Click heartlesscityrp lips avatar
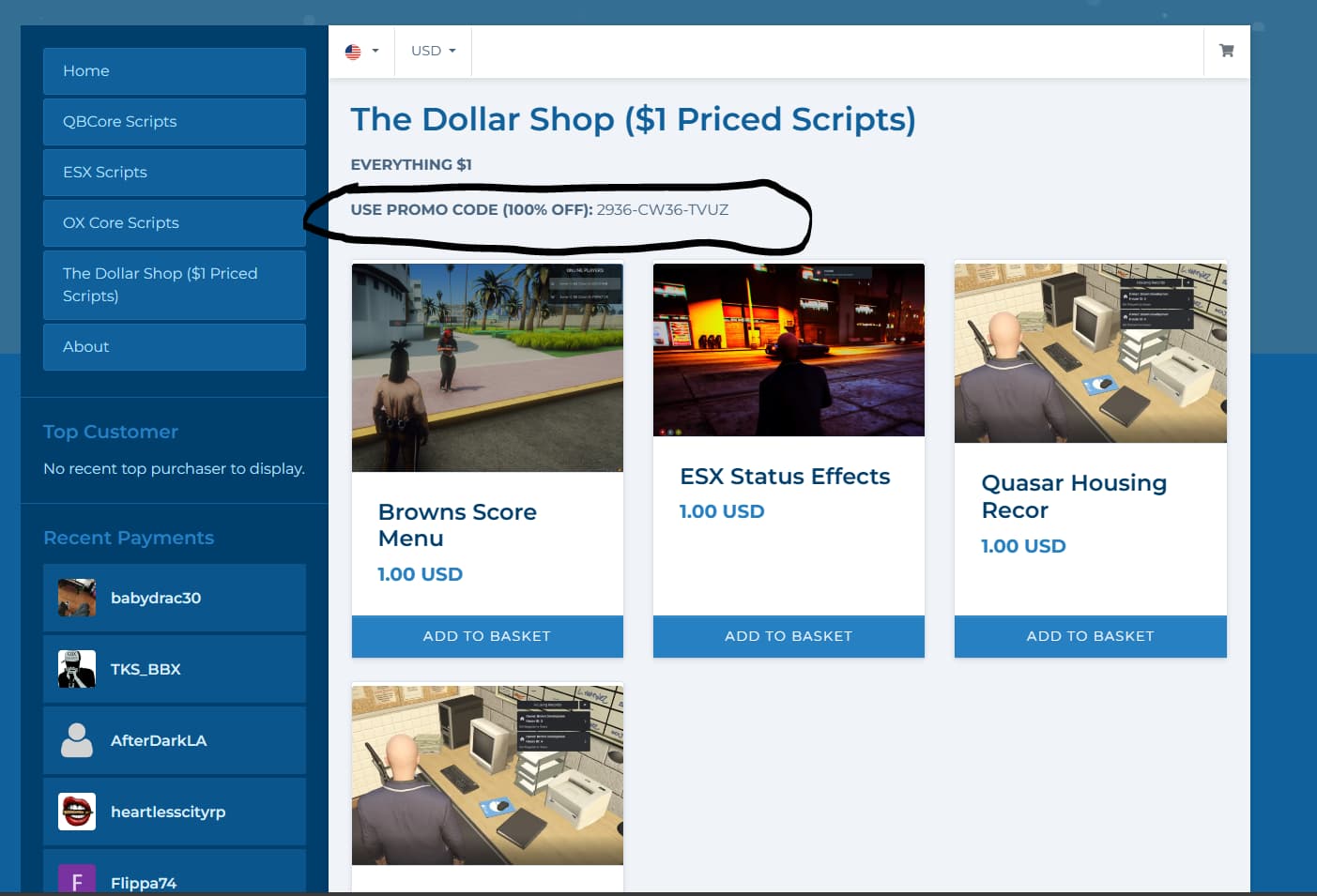The height and width of the screenshot is (896, 1317). pos(77,812)
